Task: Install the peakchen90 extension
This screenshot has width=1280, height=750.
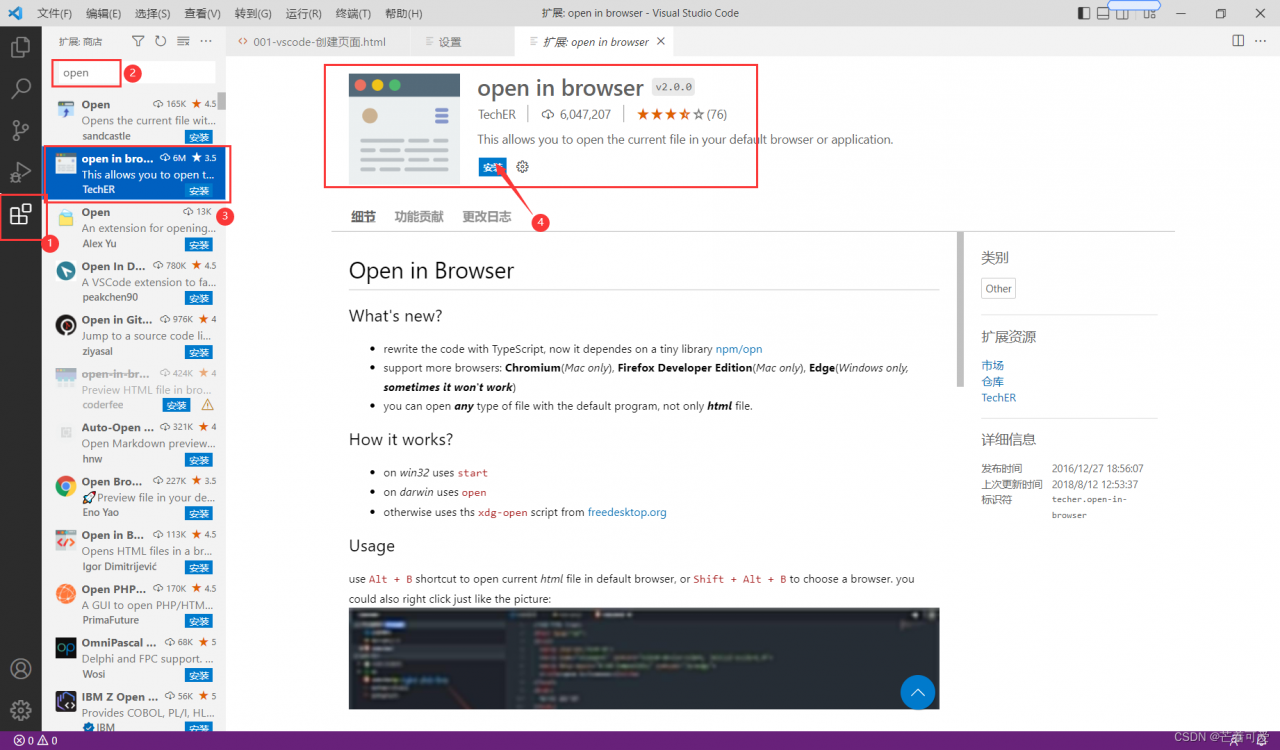Action: coord(198,298)
